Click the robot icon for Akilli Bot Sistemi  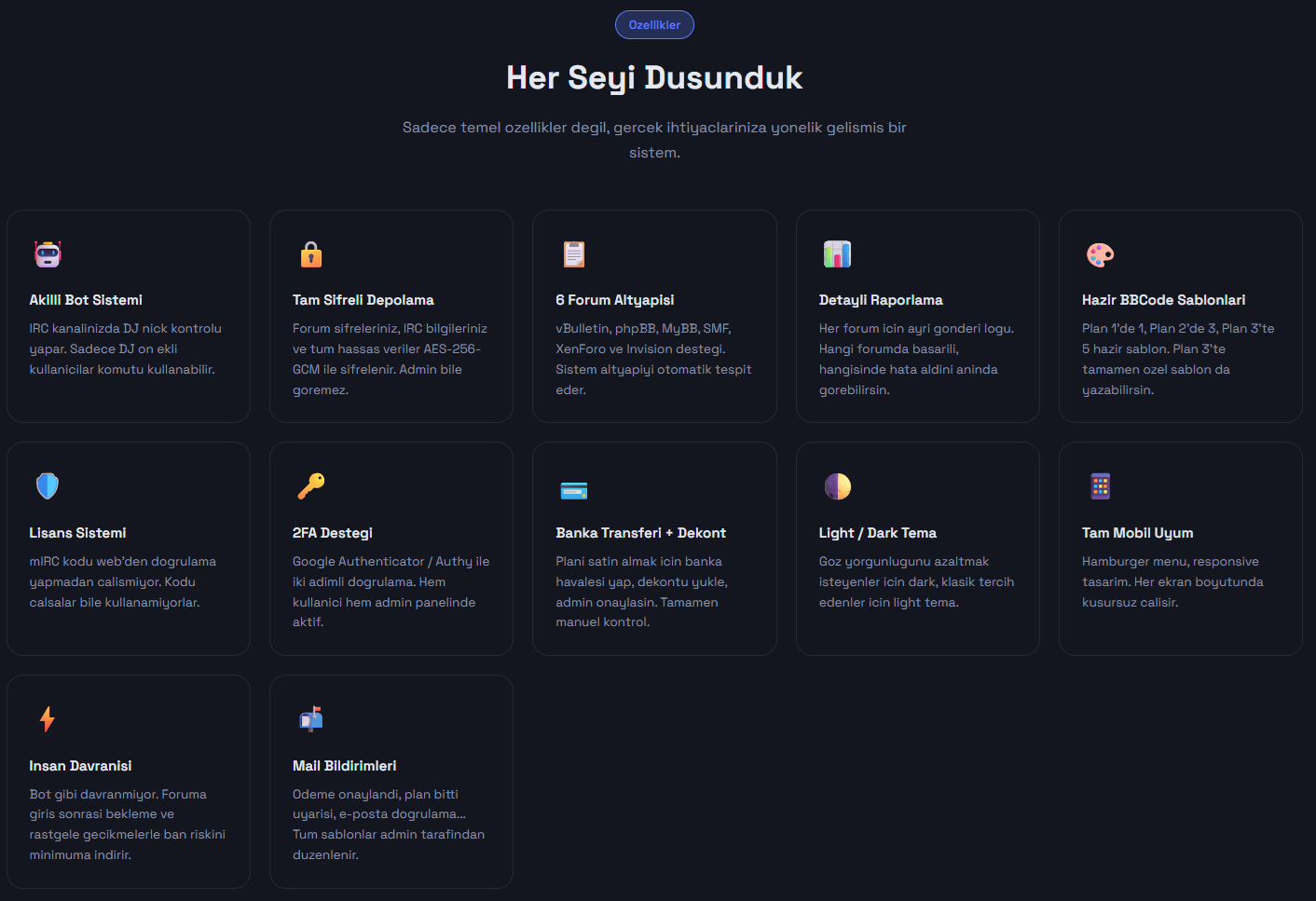pos(48,254)
